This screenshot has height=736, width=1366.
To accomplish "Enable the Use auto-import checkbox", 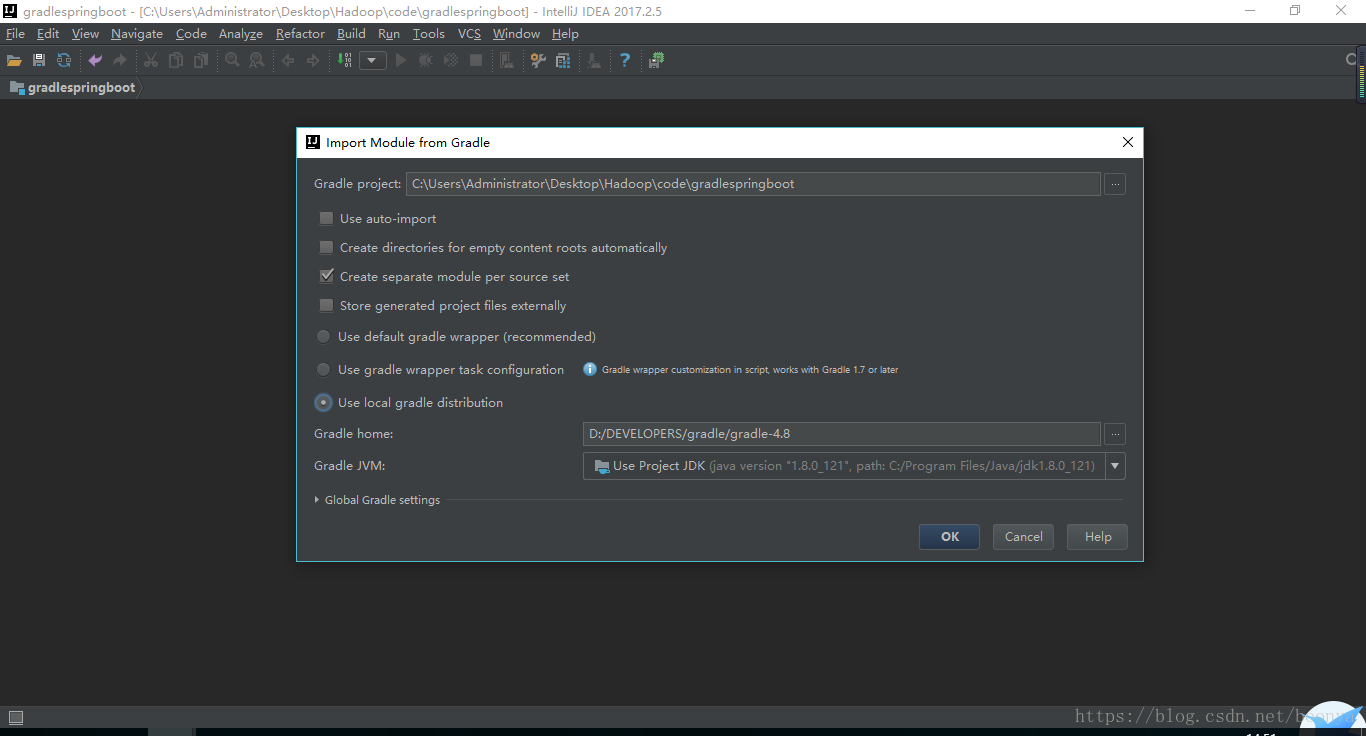I will point(326,218).
